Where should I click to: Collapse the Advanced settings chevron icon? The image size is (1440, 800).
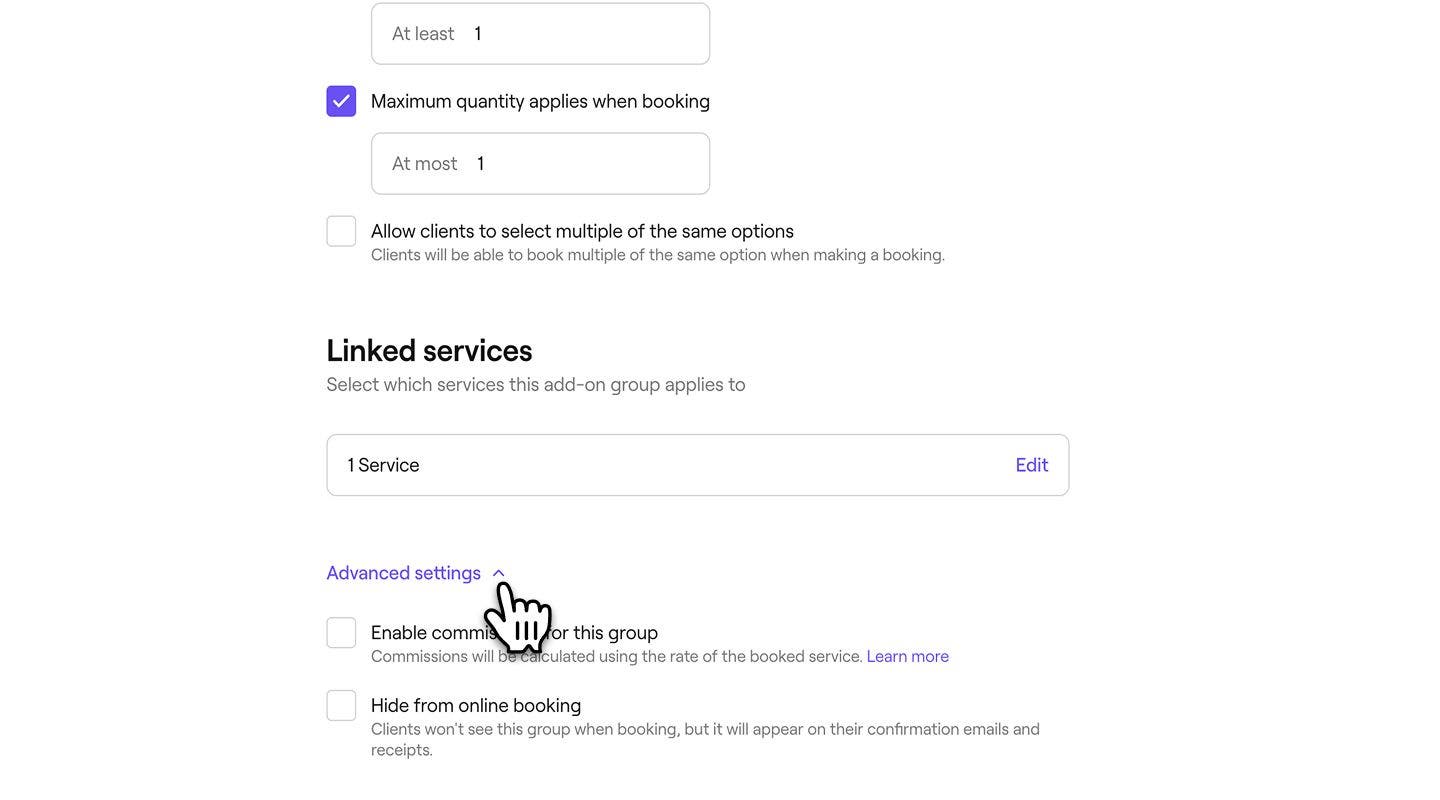tap(499, 573)
